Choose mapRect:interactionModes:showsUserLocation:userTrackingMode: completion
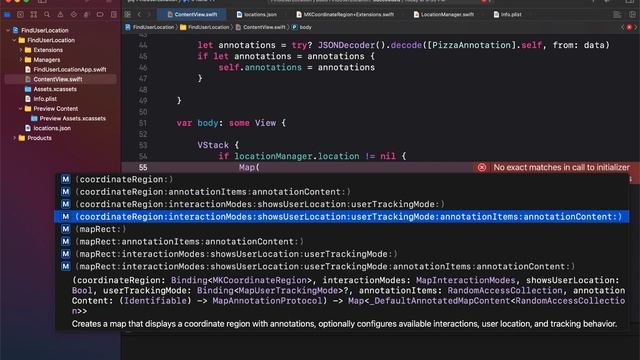 342,254
